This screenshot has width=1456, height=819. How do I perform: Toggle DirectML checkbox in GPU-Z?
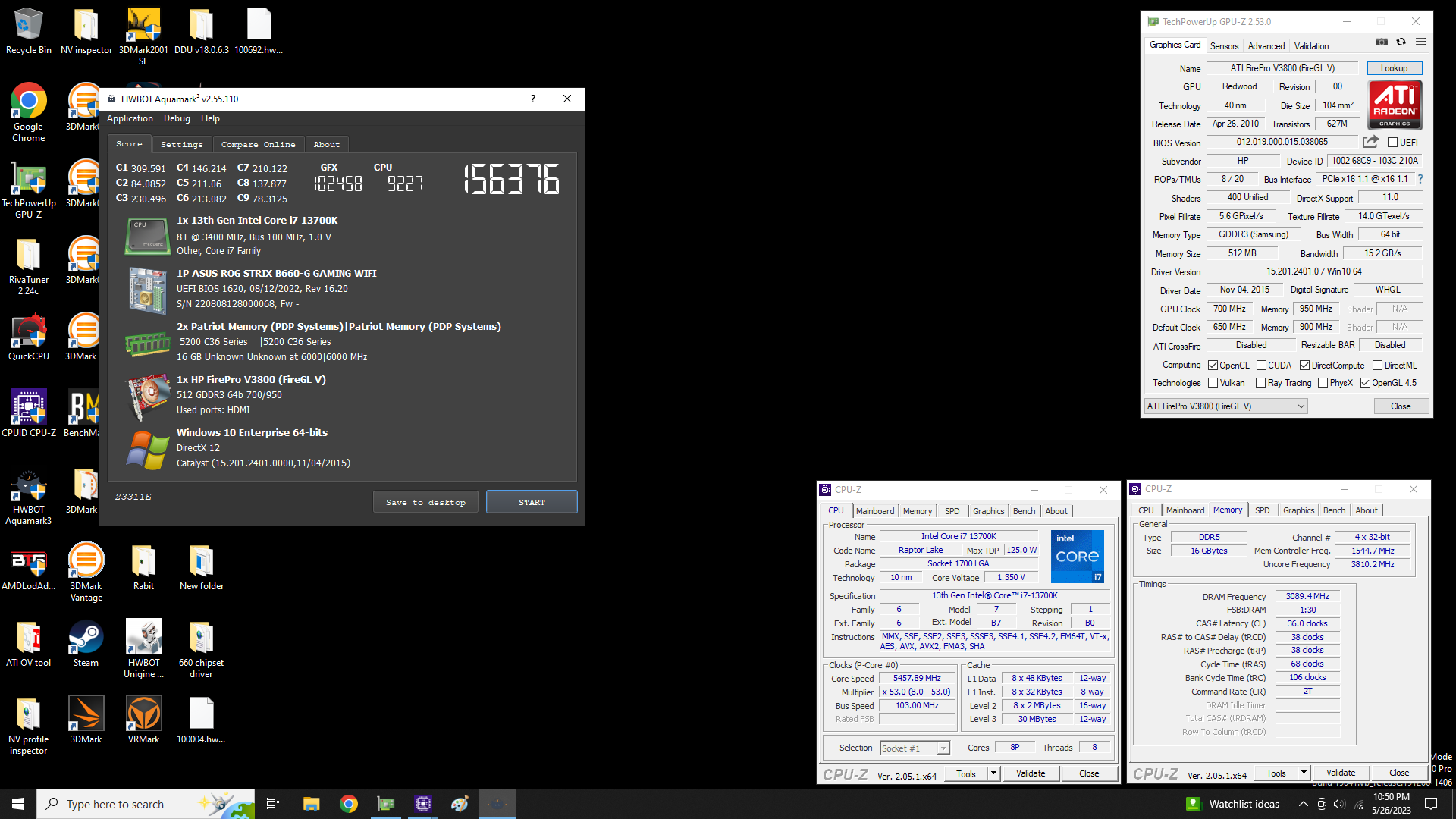pyautogui.click(x=1378, y=366)
